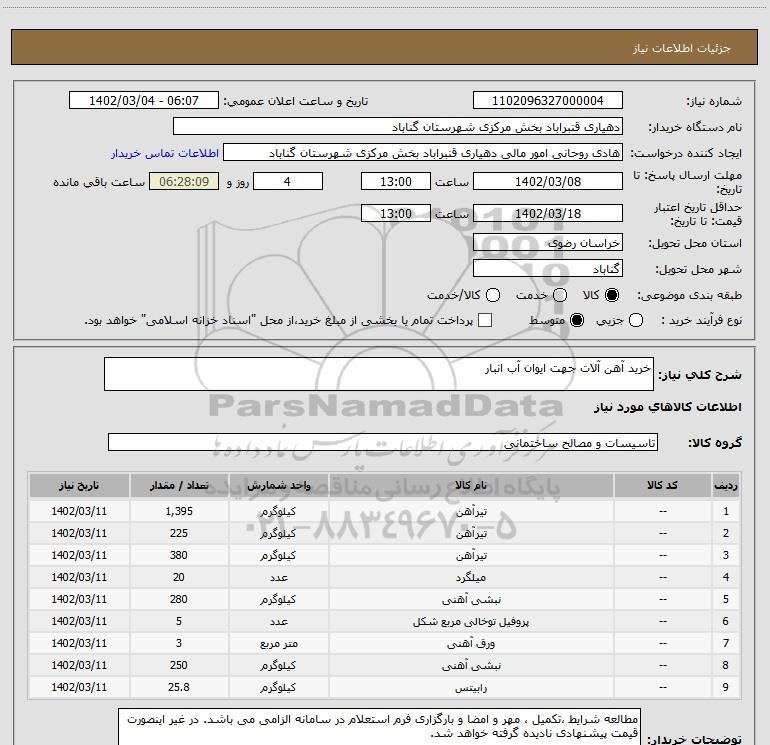Screen dimensions: 770x745
Task: Click response deadline time 13:00 field
Action: pyautogui.click(x=396, y=181)
